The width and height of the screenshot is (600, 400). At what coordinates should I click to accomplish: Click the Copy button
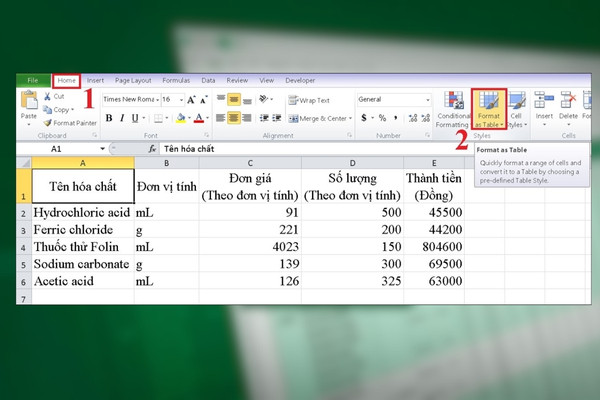pos(58,110)
